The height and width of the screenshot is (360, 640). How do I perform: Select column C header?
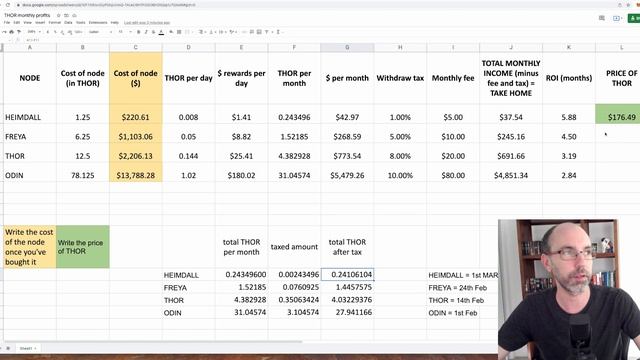click(x=136, y=47)
